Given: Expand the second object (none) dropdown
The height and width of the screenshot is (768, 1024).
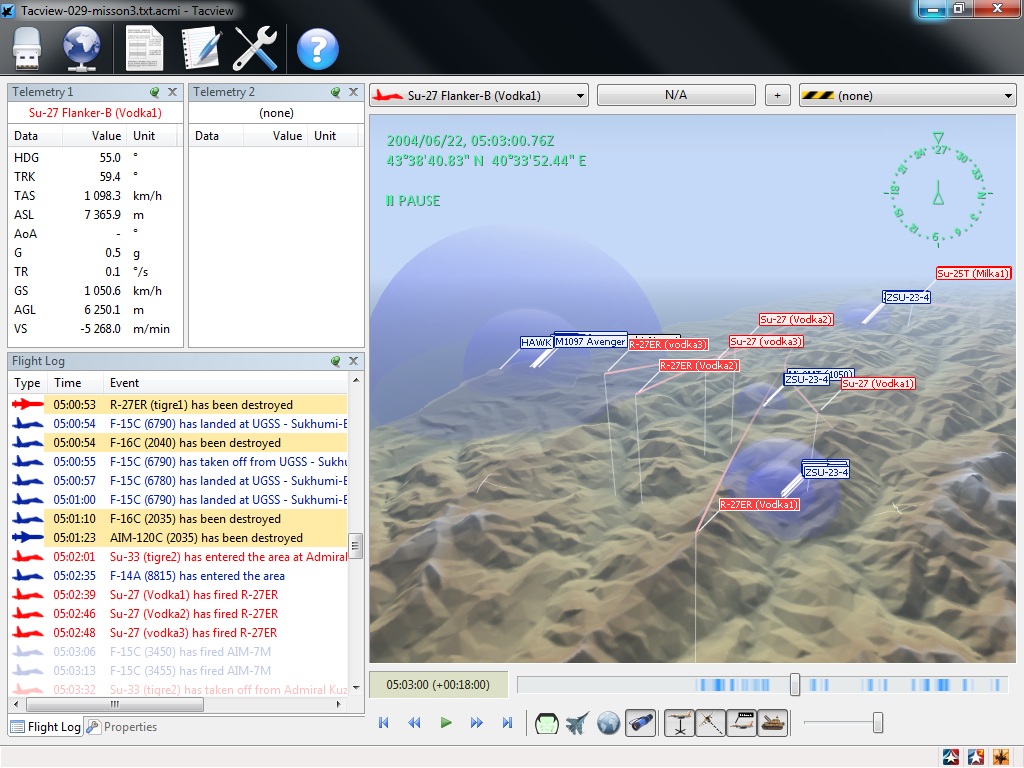Looking at the screenshot, I should 907,96.
